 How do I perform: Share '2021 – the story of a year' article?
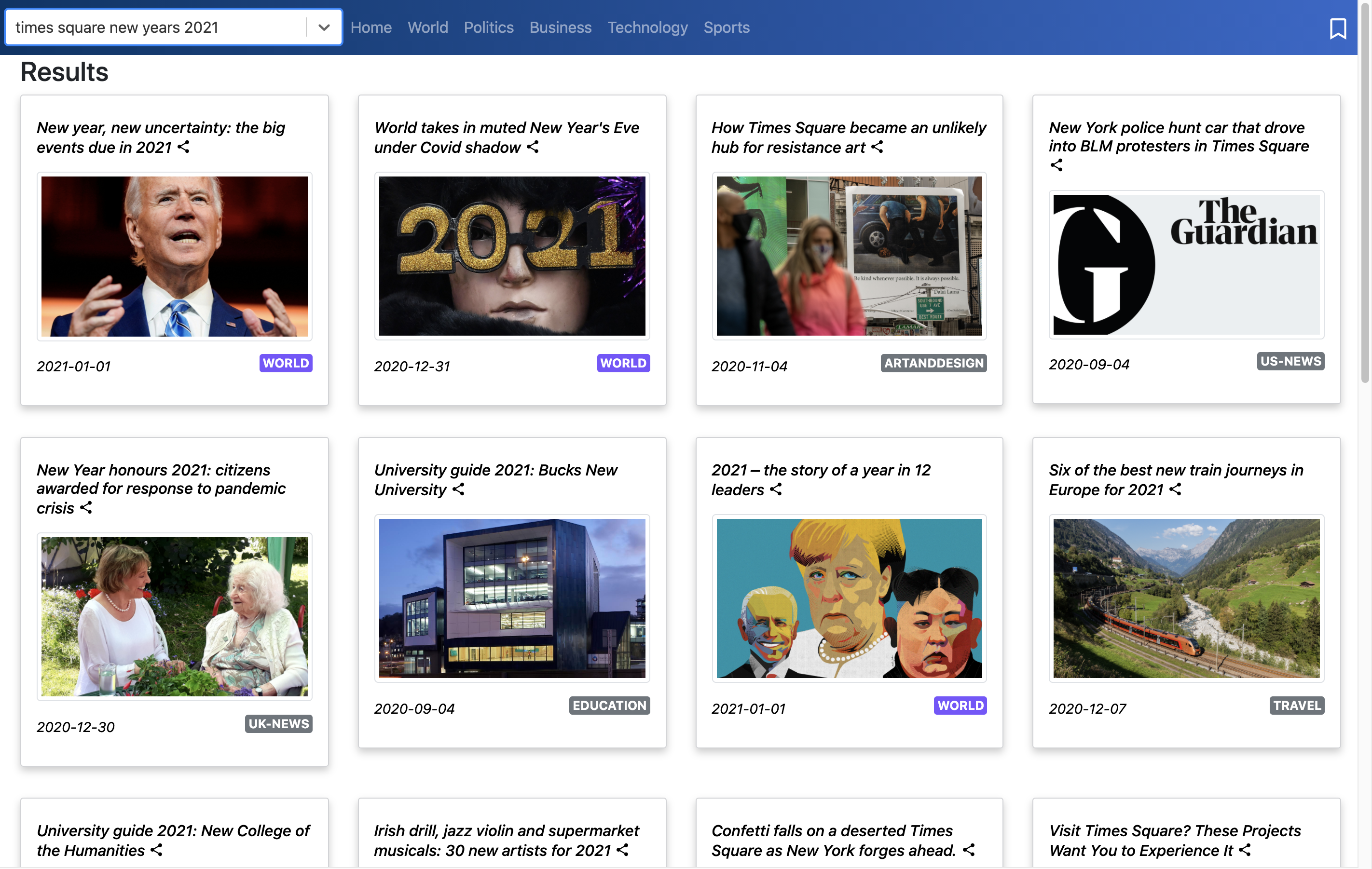coord(776,489)
